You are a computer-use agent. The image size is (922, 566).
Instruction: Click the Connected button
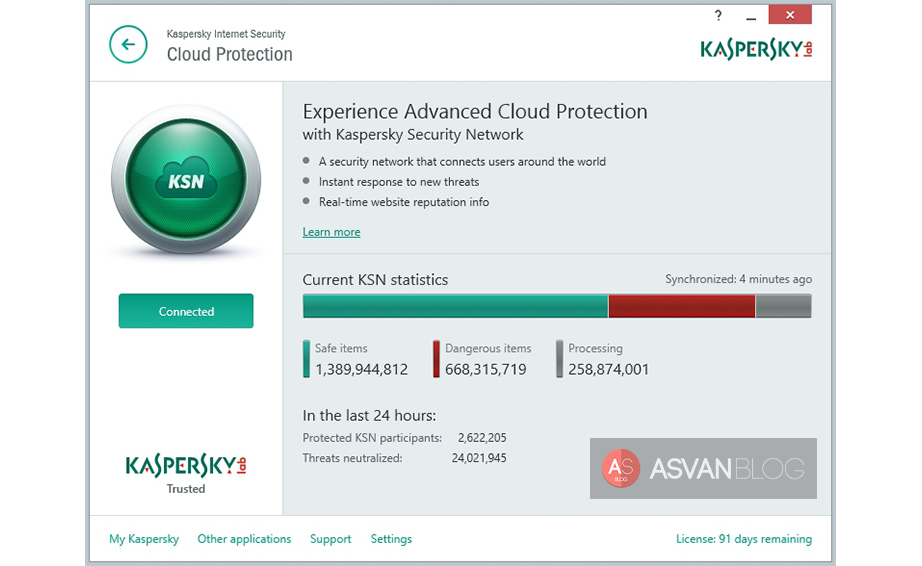186,311
